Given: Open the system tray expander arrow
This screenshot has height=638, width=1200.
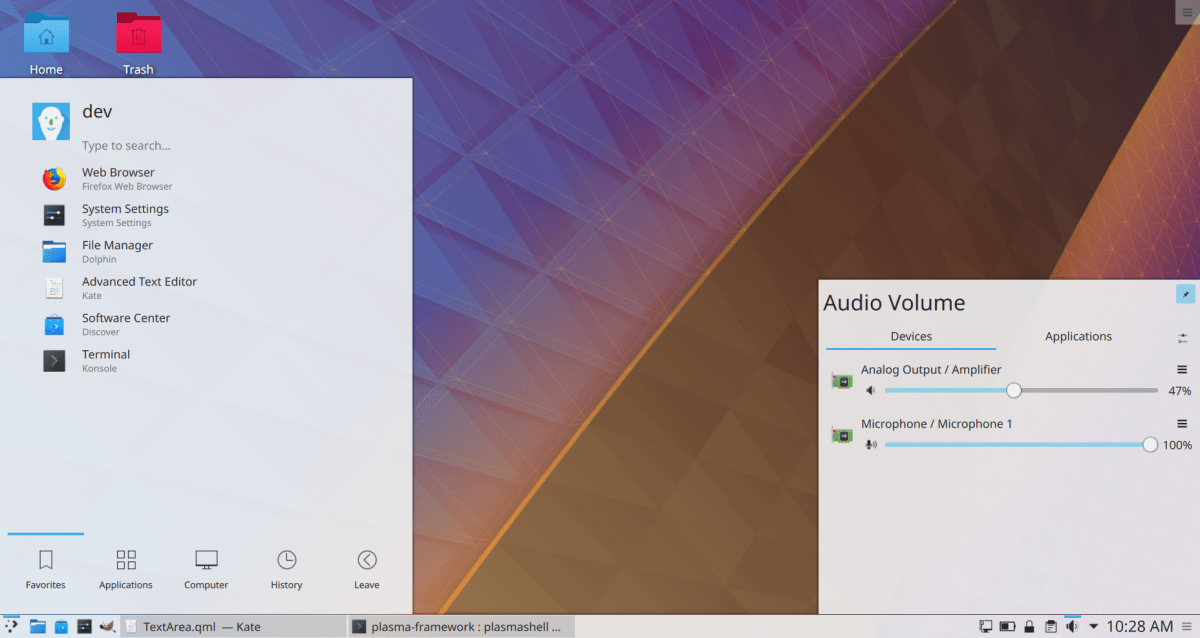Looking at the screenshot, I should pyautogui.click(x=1093, y=626).
